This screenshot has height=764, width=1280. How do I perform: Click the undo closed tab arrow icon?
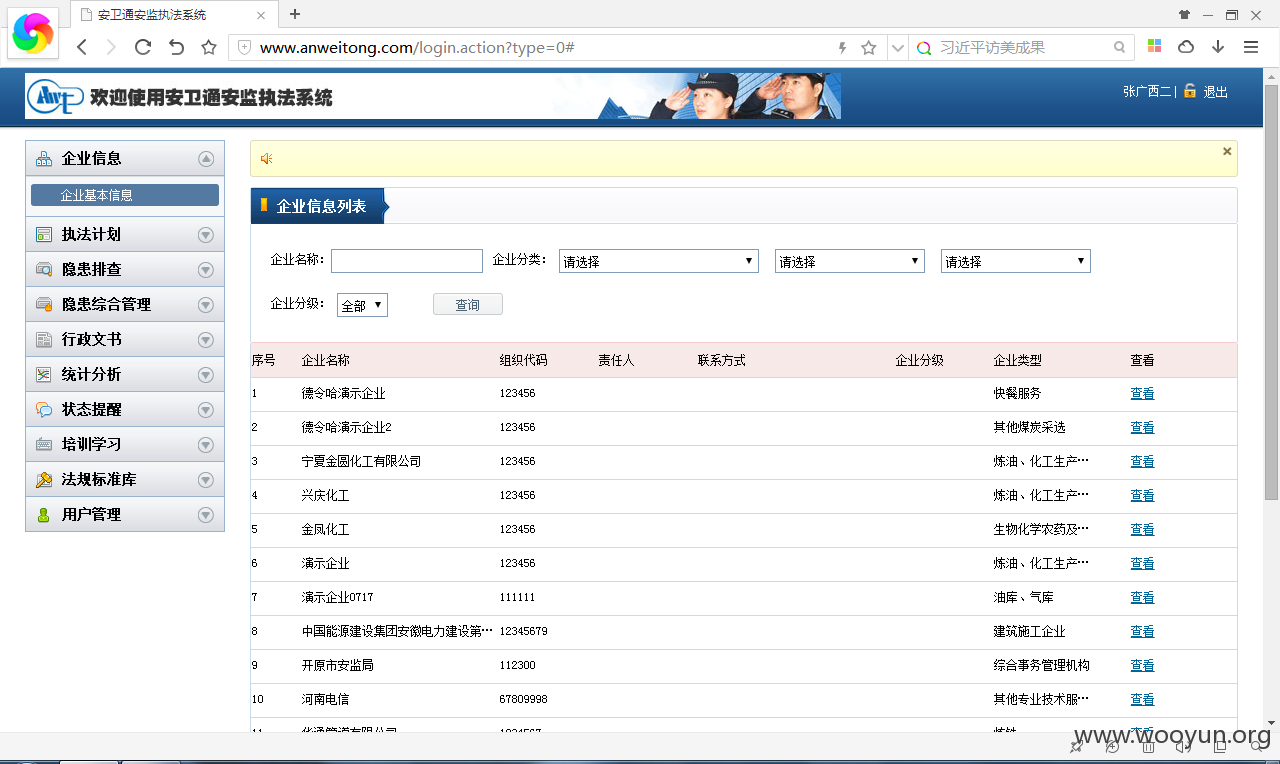[x=177, y=47]
